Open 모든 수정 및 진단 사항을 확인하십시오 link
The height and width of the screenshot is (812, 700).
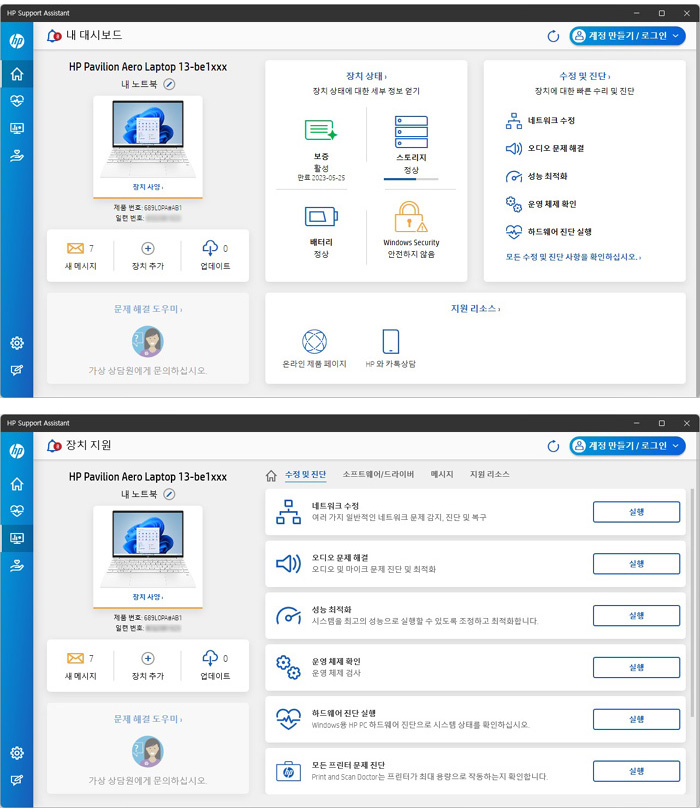[573, 257]
